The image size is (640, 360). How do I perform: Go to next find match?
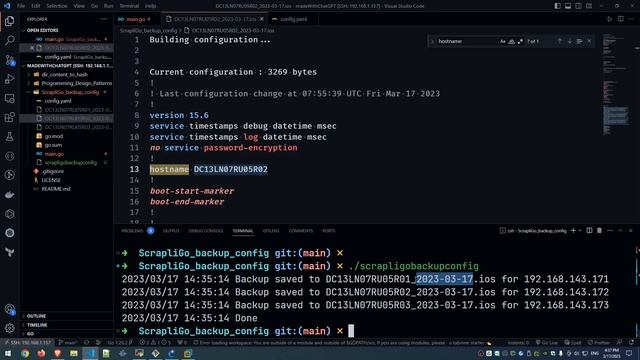point(569,41)
